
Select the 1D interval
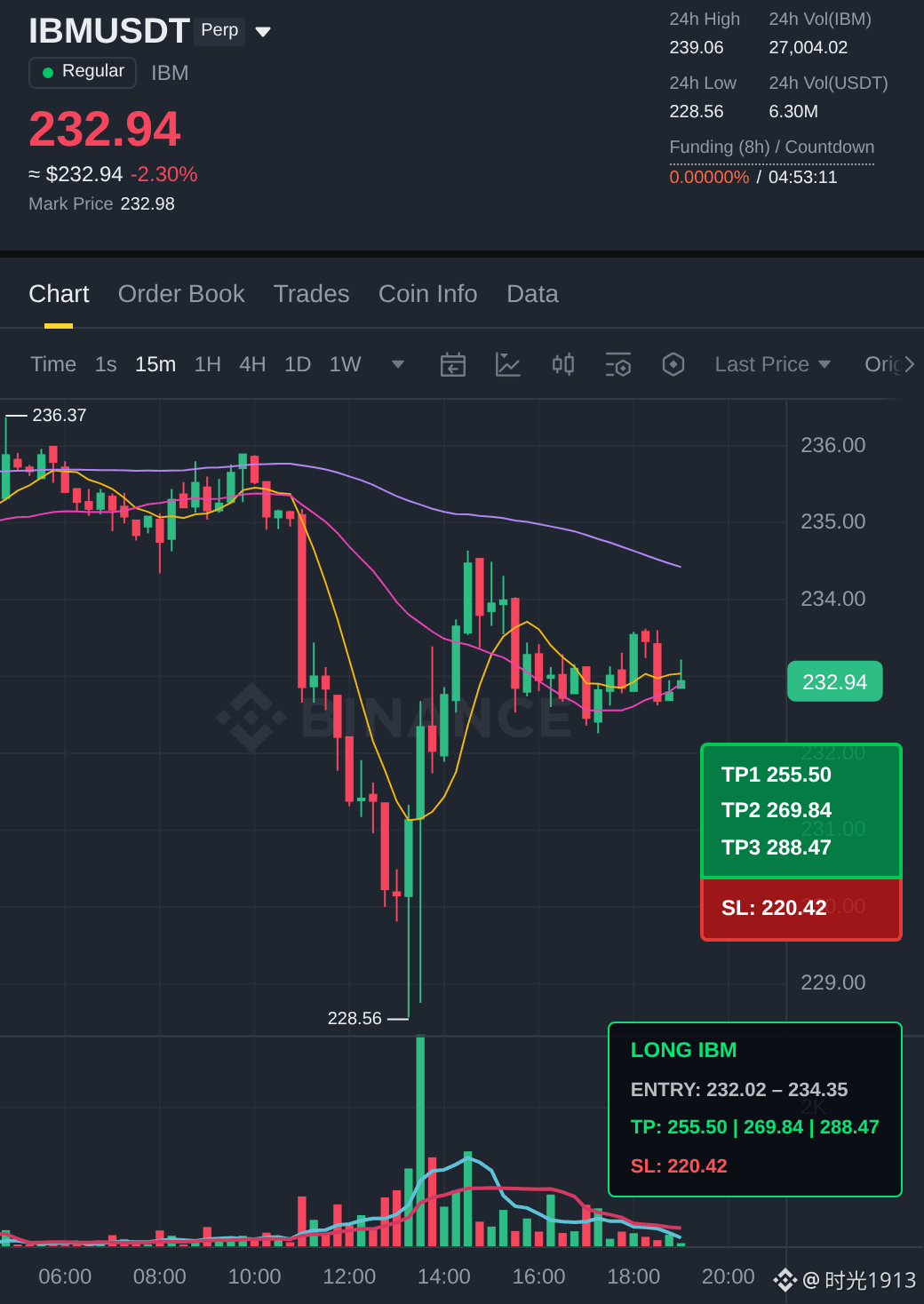pos(298,364)
